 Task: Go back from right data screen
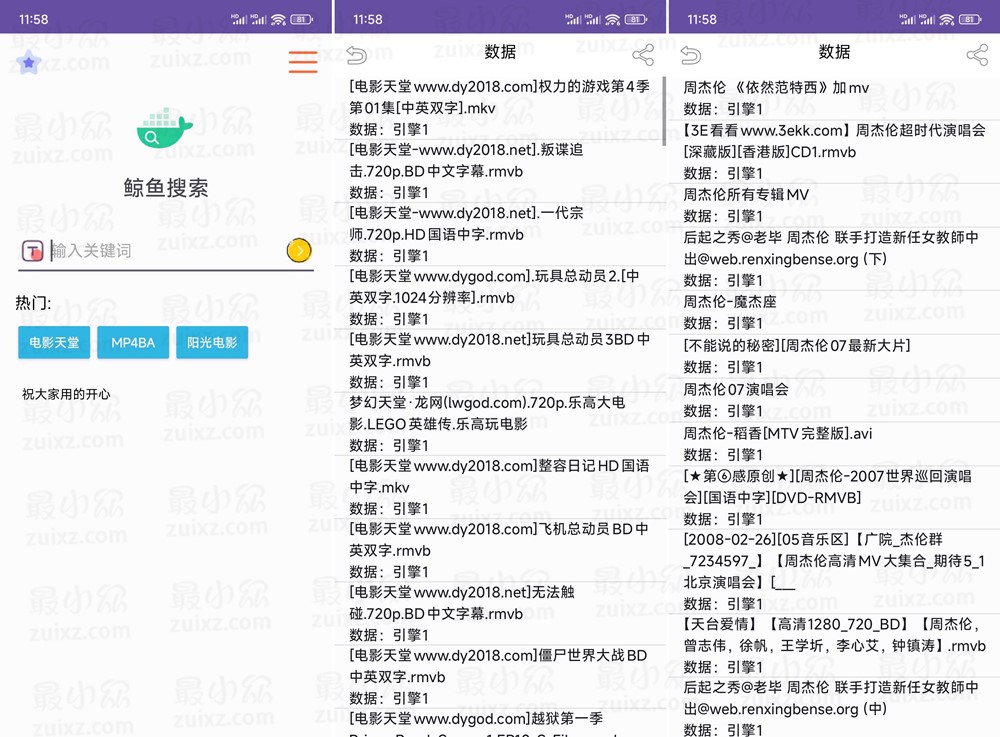pyautogui.click(x=691, y=55)
